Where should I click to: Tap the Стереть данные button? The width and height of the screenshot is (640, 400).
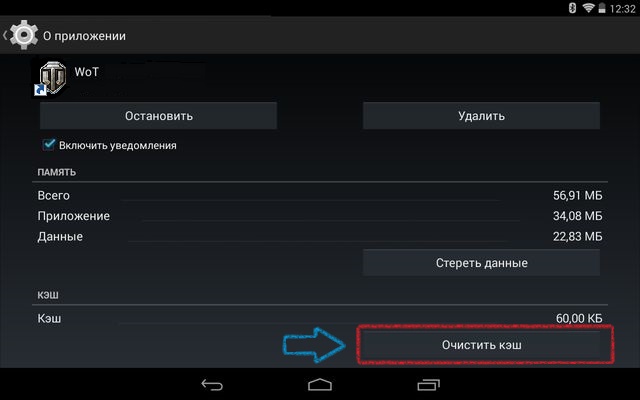pos(481,263)
